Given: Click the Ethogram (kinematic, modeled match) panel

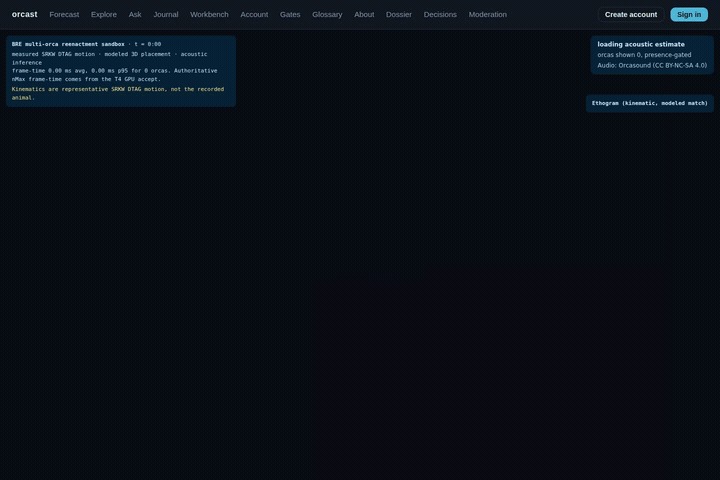Looking at the screenshot, I should [x=650, y=103].
